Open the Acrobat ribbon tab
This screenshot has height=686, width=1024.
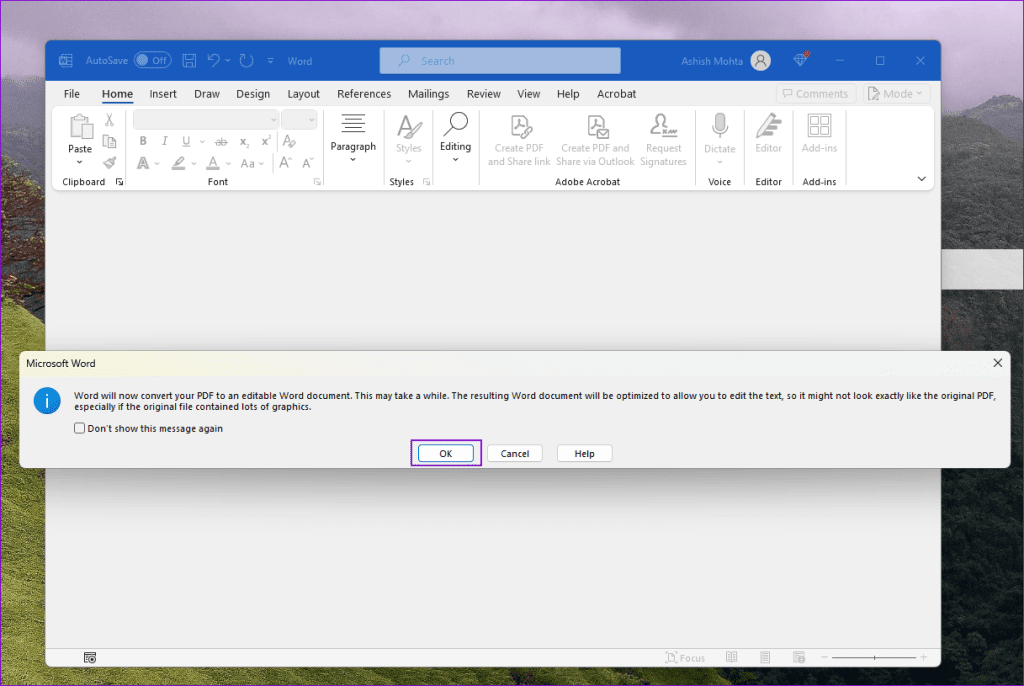616,93
